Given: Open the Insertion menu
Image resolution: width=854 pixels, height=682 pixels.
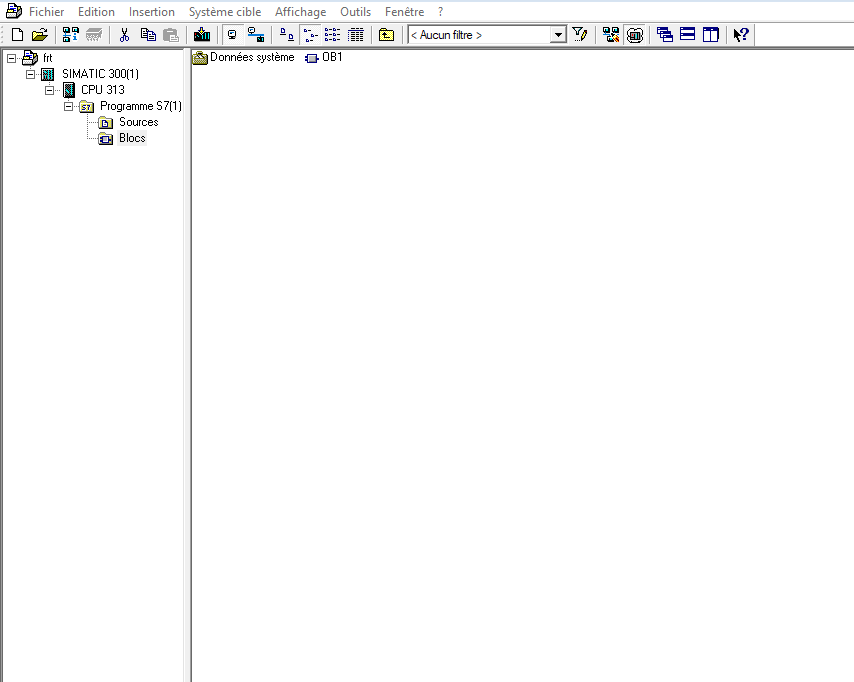Looking at the screenshot, I should [x=151, y=12].
